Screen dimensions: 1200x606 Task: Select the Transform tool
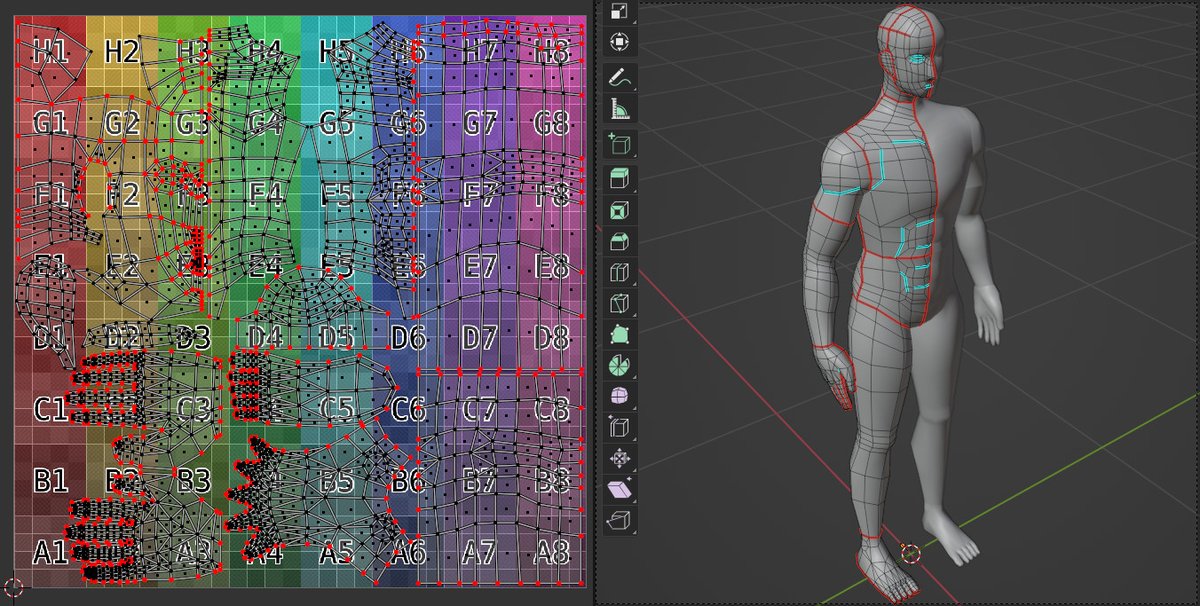pos(620,42)
